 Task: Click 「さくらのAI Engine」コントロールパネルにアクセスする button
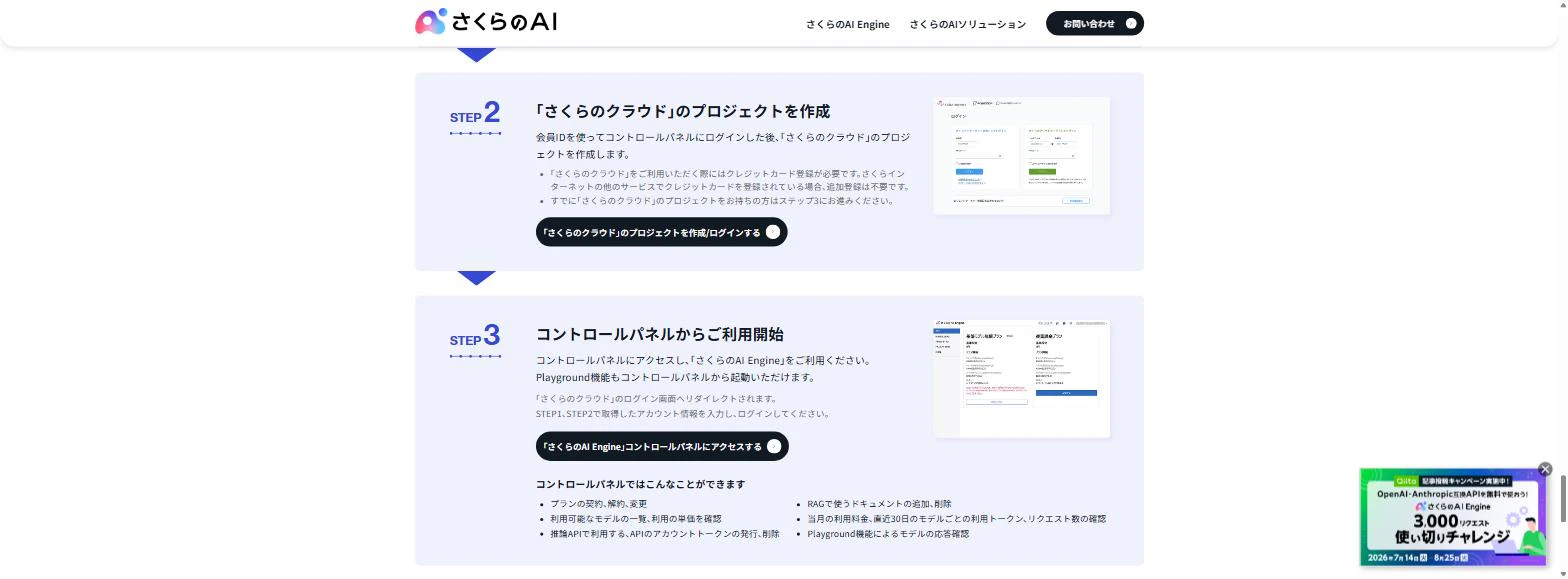662,446
